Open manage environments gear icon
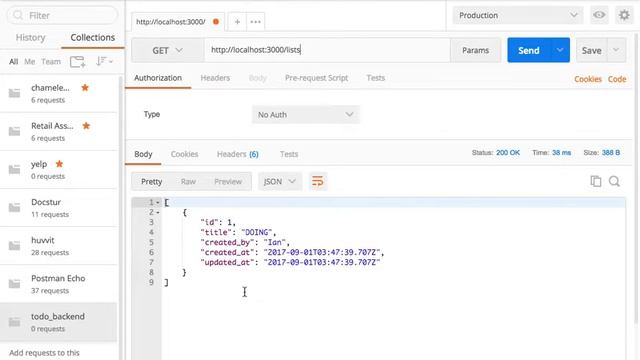Screen dimensions: 640x360 click(x=624, y=15)
